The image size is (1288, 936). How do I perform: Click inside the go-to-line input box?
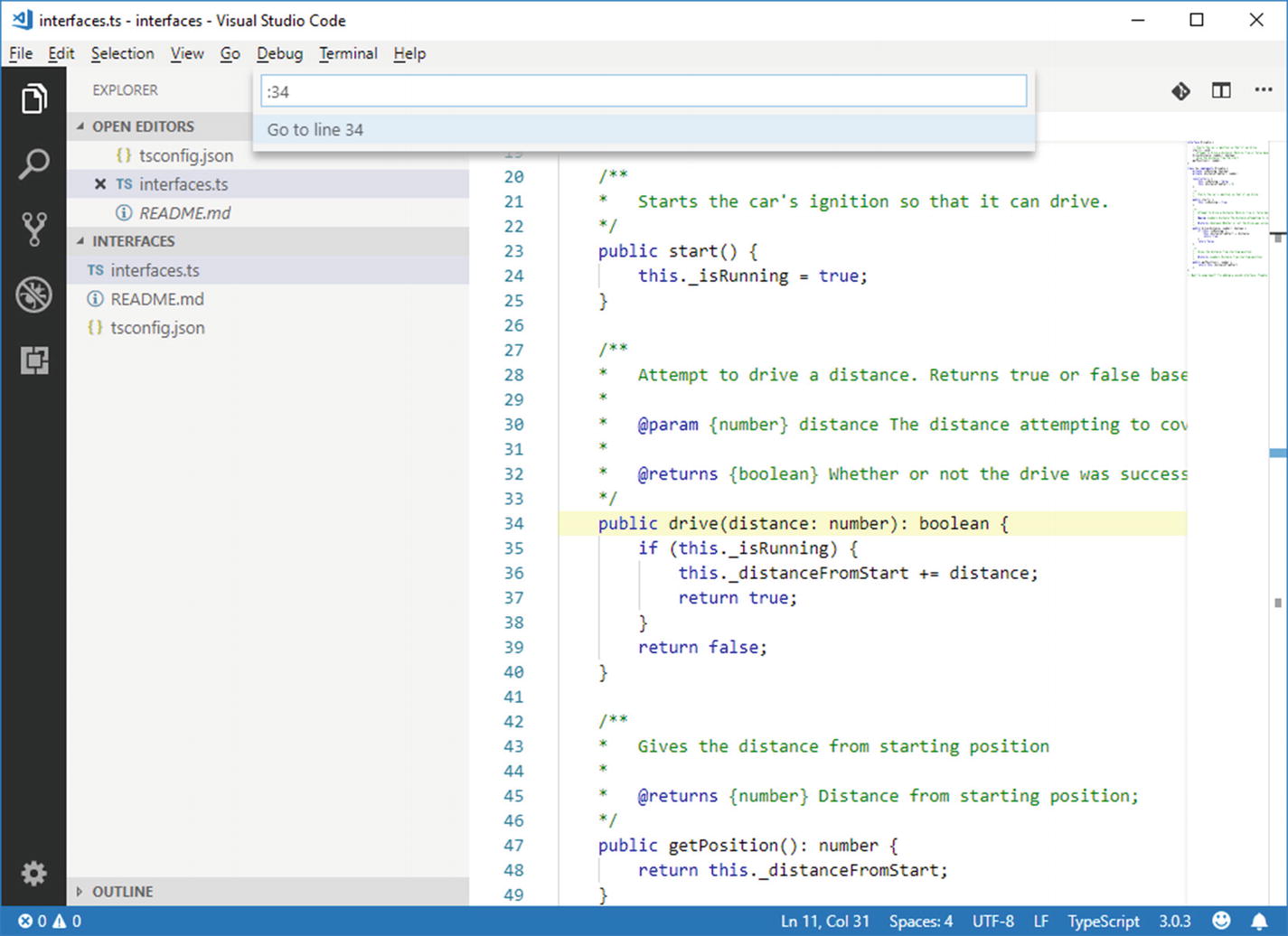click(x=642, y=90)
